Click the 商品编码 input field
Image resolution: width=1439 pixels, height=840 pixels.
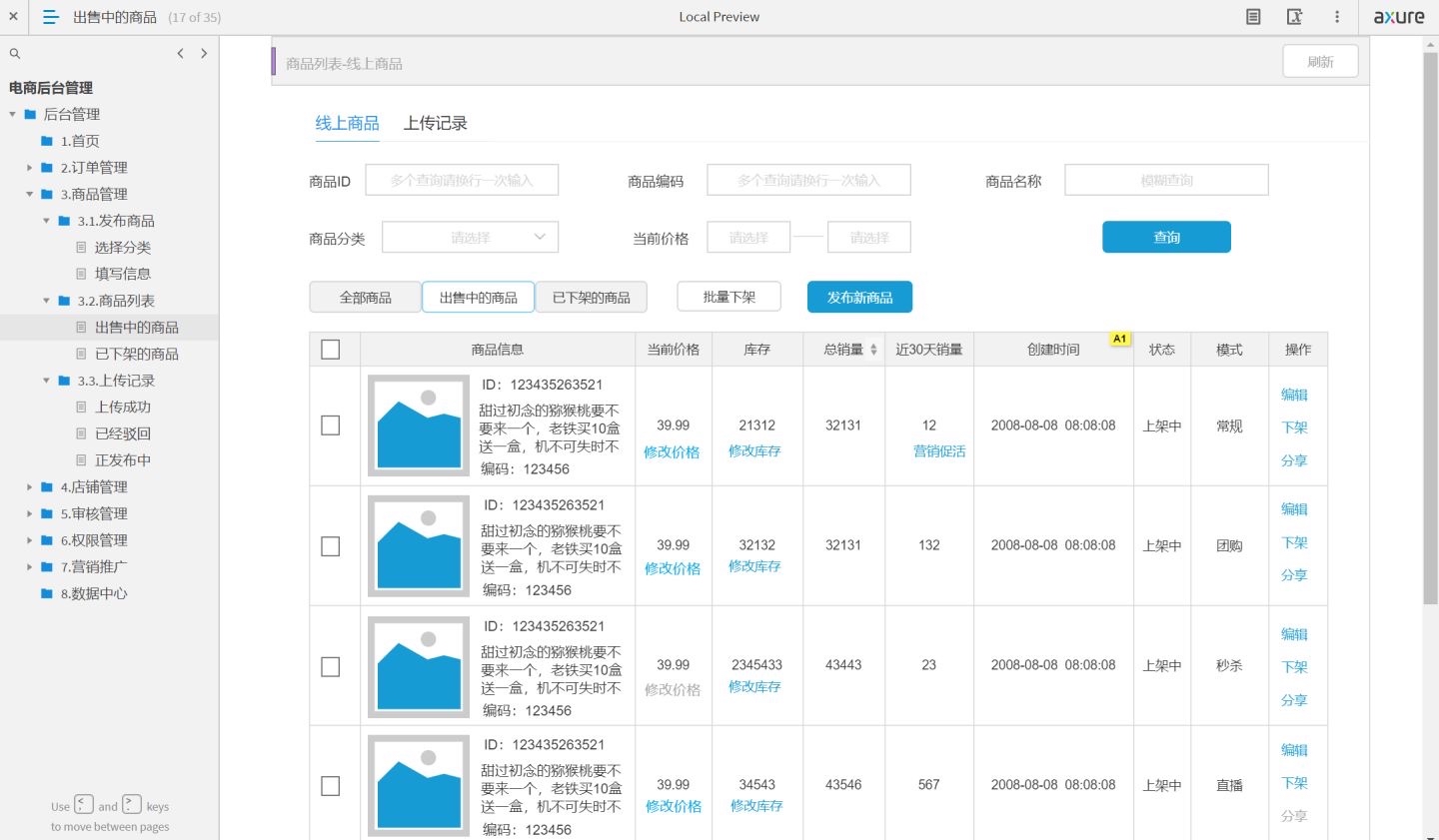(x=808, y=180)
